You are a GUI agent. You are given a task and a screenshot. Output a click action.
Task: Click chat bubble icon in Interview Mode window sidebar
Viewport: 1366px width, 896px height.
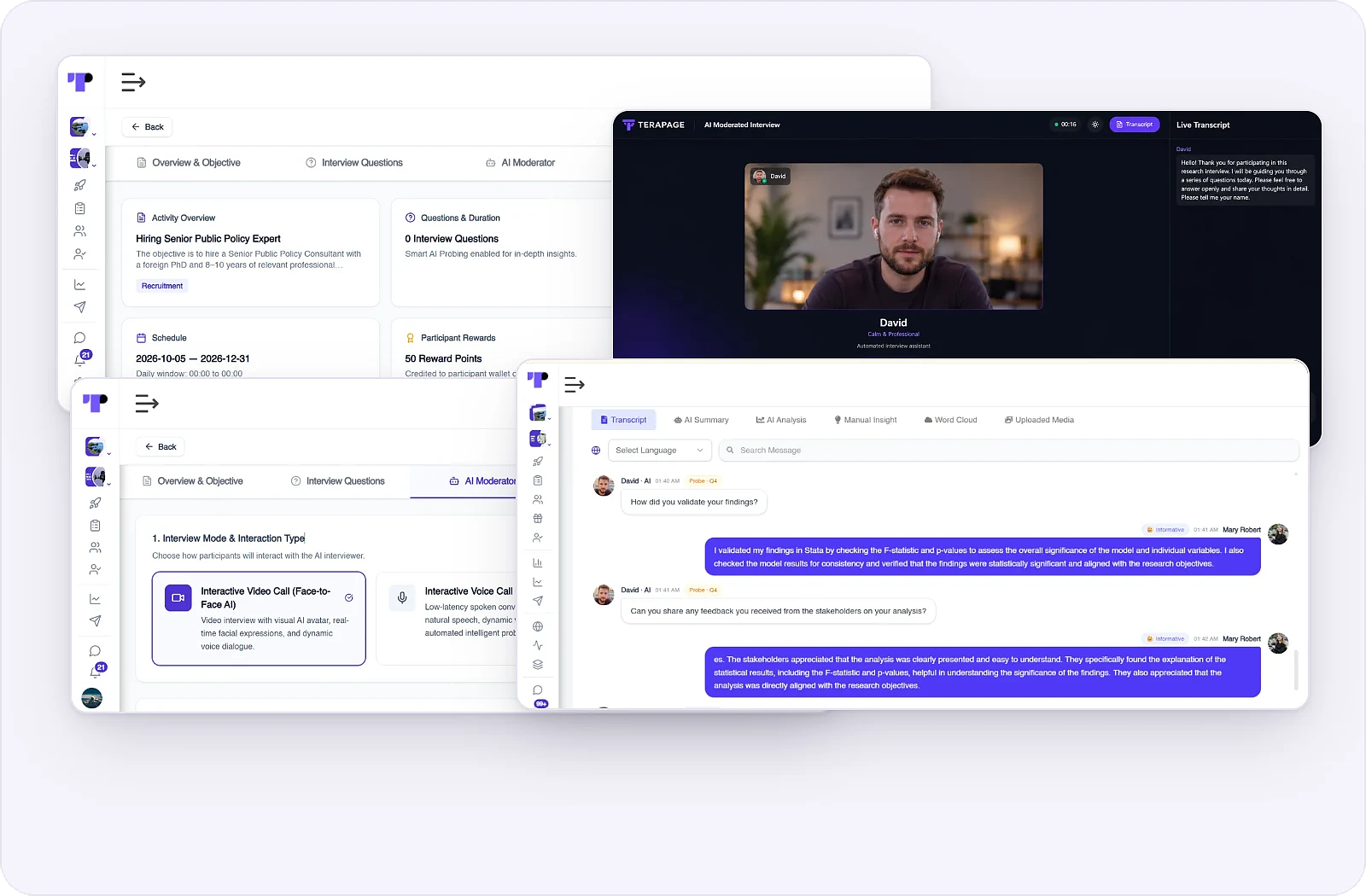(95, 651)
